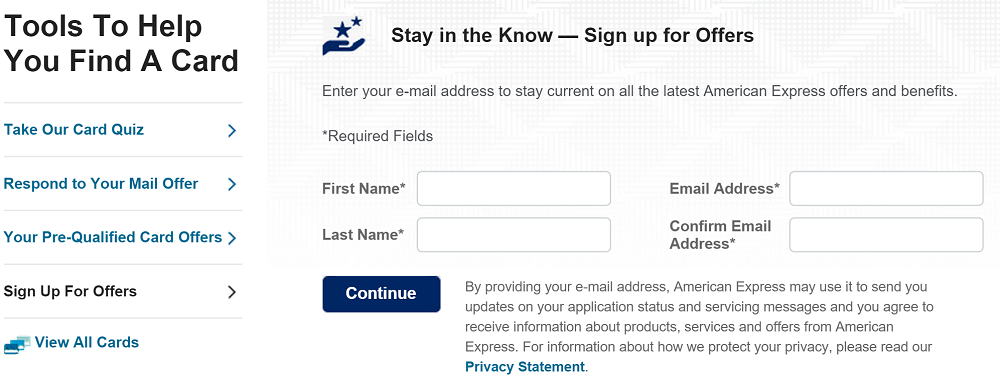Viewport: 1000px width, 382px height.
Task: Click the Continue button
Action: click(381, 294)
